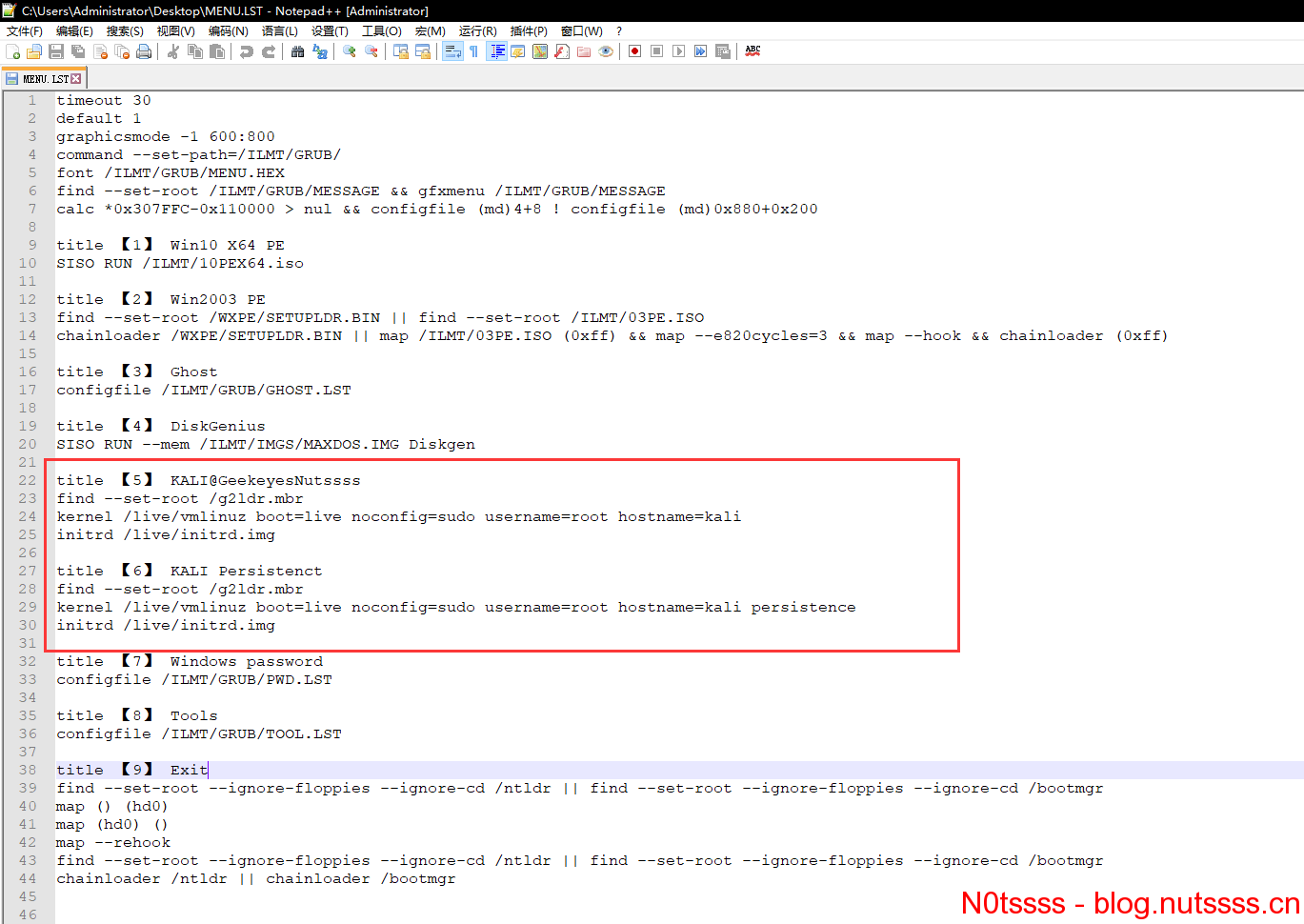Show the Function List panel icon
Screen dimensions: 1304x924
pyautogui.click(x=562, y=51)
